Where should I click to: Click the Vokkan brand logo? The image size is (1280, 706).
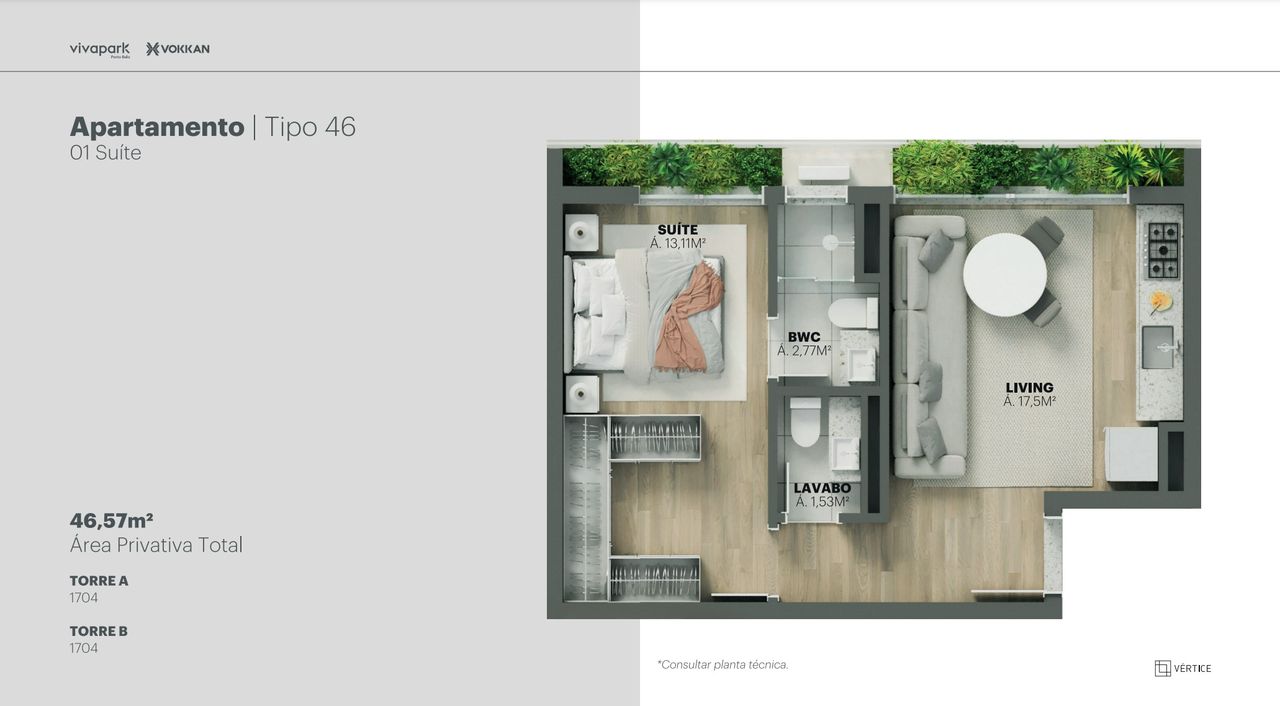pyautogui.click(x=178, y=49)
